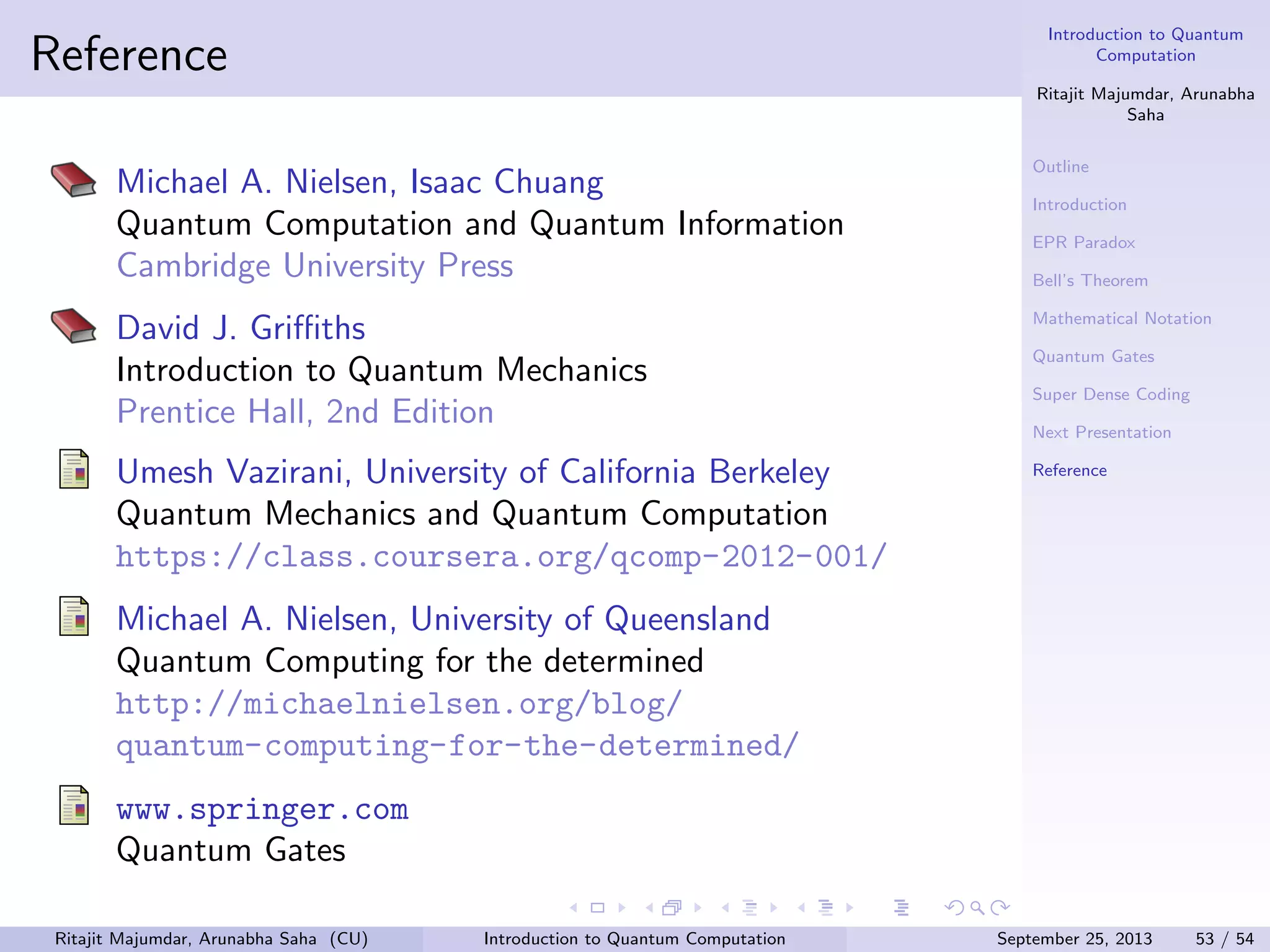
Task: Open the Bell's Theorem section link
Action: click(x=1090, y=280)
